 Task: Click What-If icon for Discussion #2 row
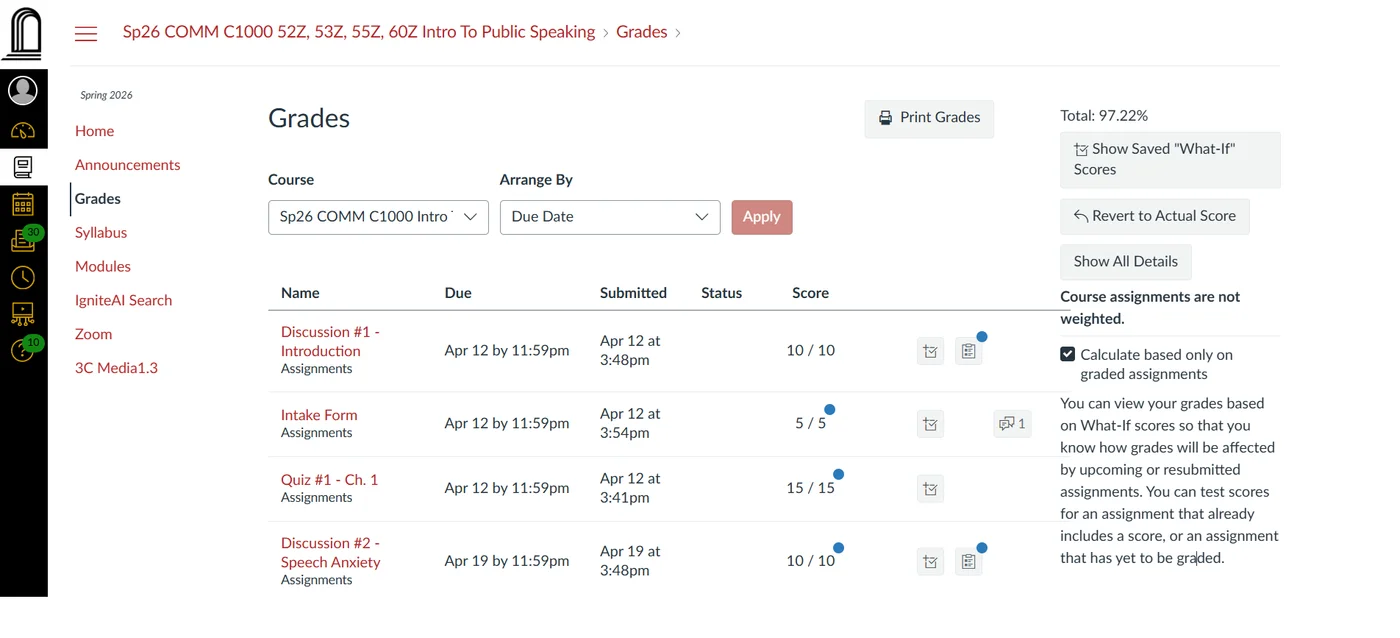pyautogui.click(x=930, y=562)
